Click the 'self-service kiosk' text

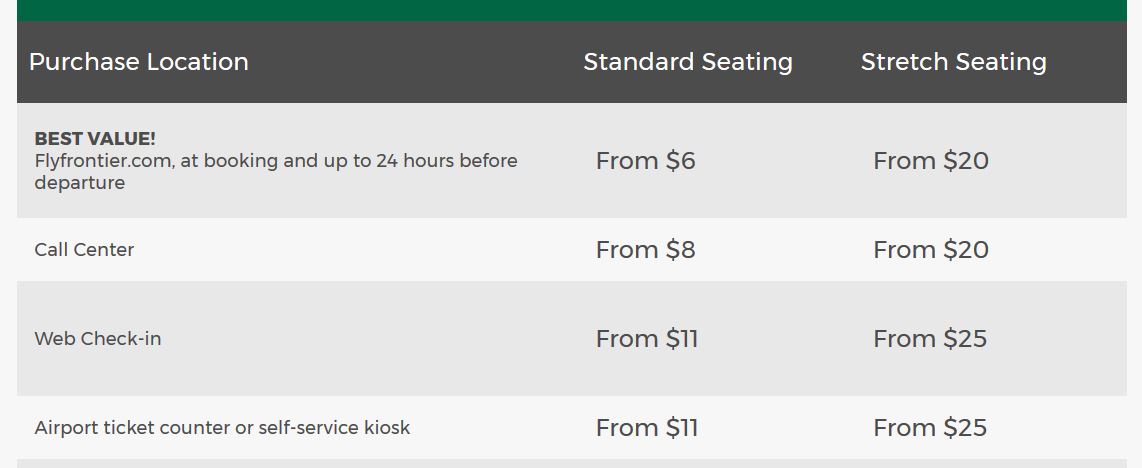[x=334, y=428]
